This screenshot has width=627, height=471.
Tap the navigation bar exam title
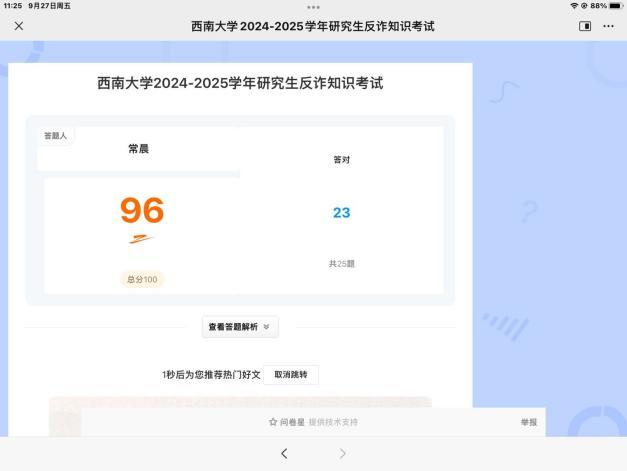[313, 25]
